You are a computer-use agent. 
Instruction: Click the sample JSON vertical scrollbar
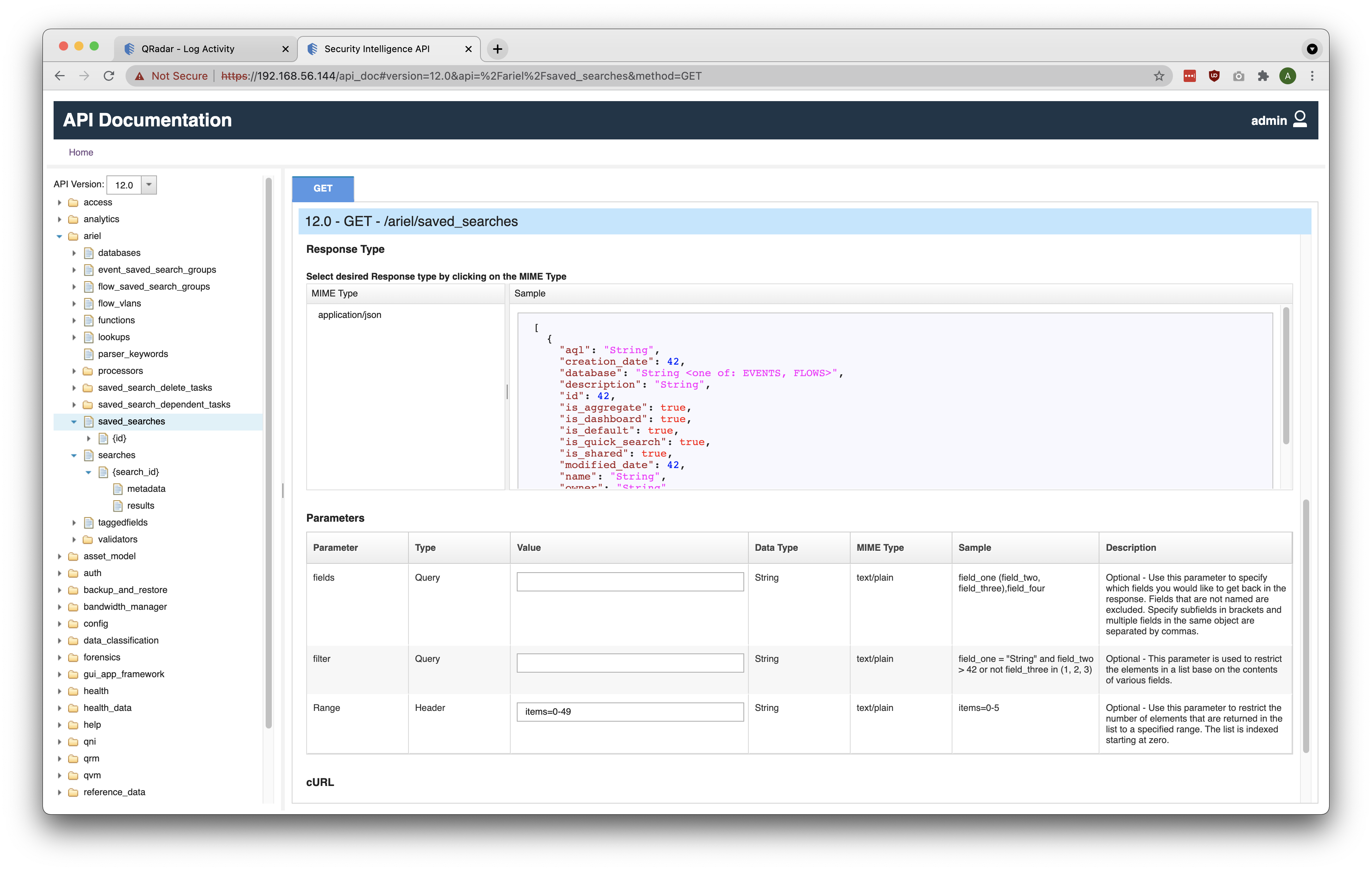pyautogui.click(x=1286, y=376)
